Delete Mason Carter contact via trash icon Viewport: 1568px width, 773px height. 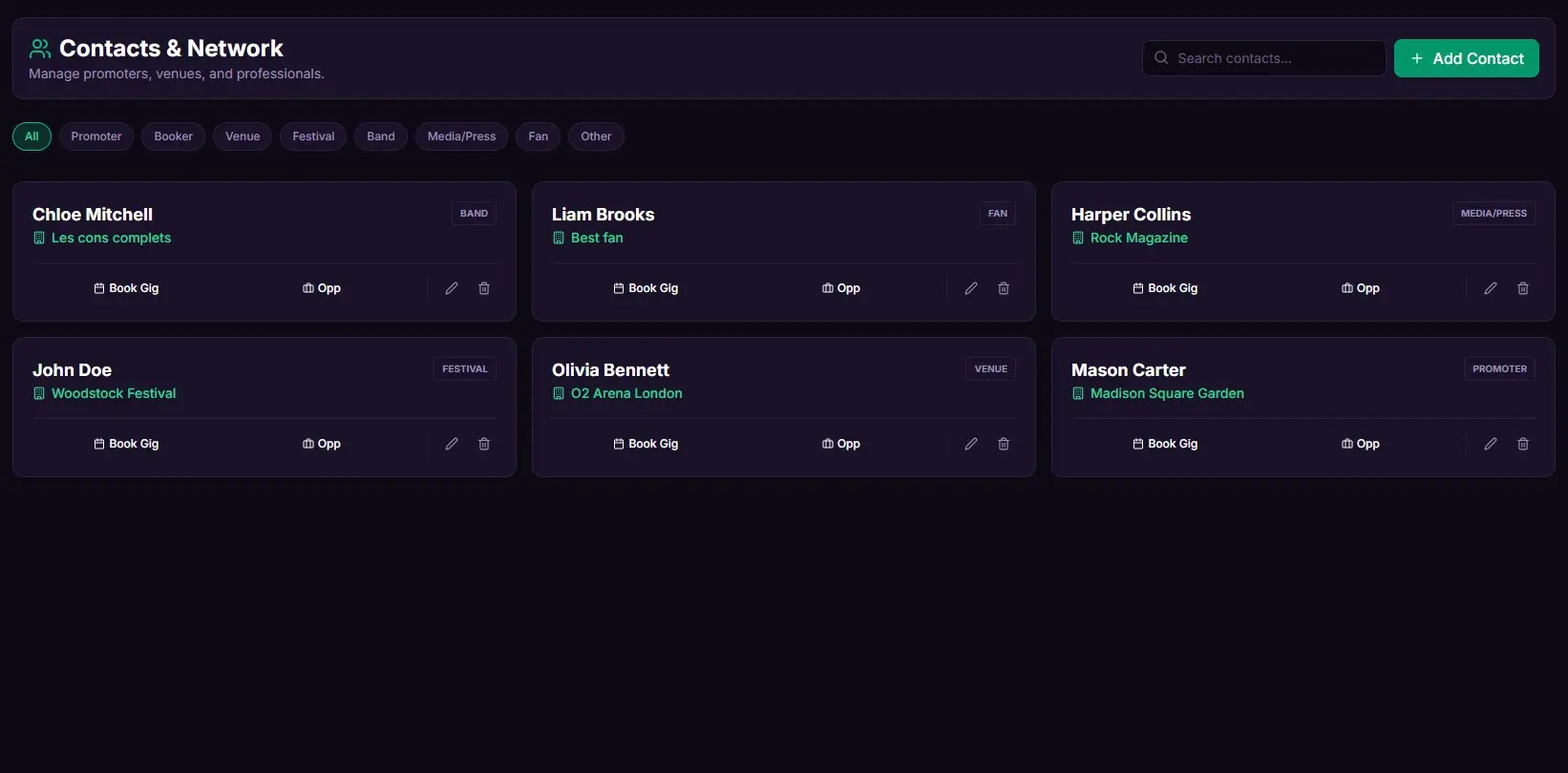(x=1523, y=444)
